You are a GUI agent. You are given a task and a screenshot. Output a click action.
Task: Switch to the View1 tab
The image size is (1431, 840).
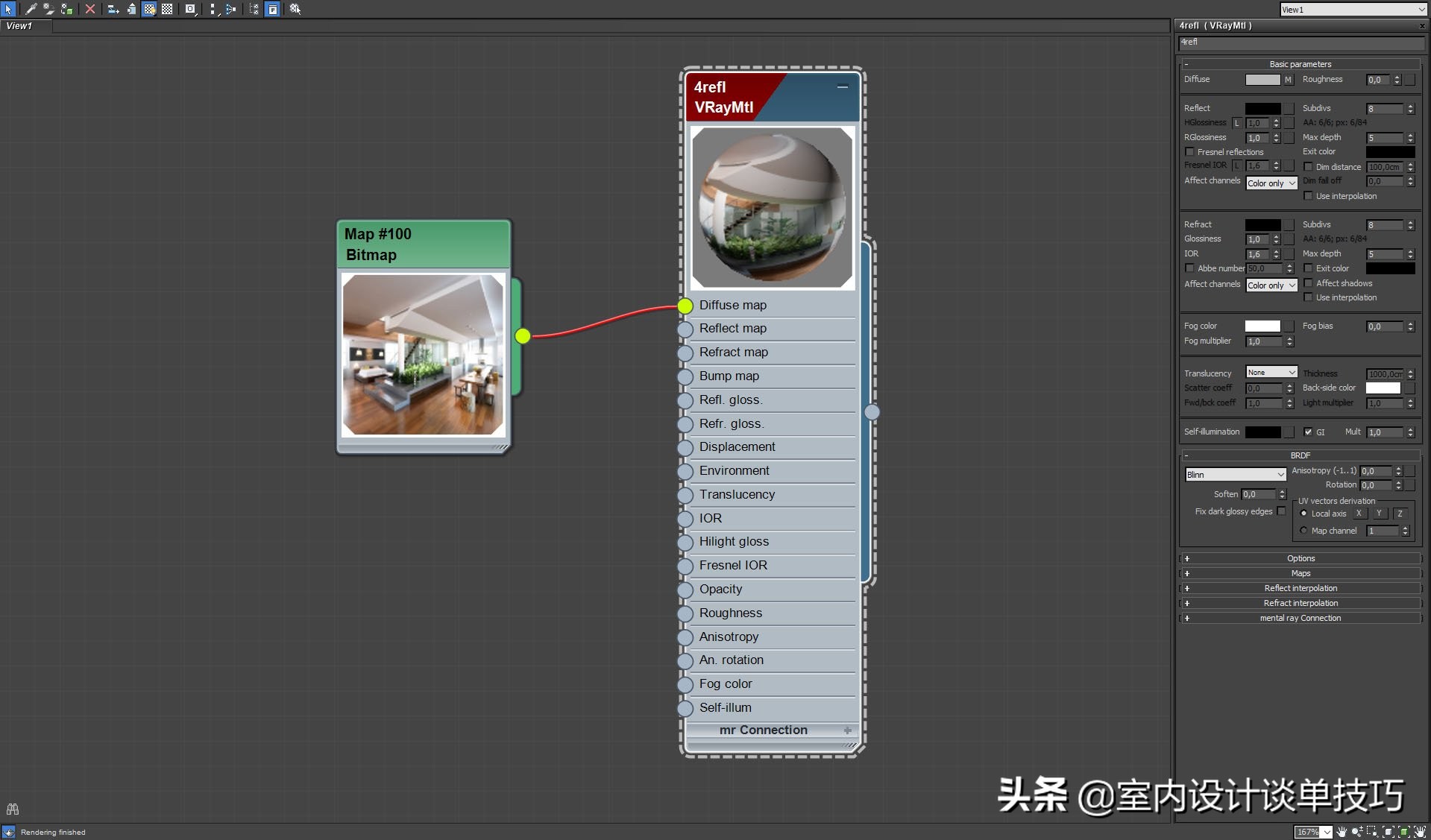pyautogui.click(x=20, y=26)
